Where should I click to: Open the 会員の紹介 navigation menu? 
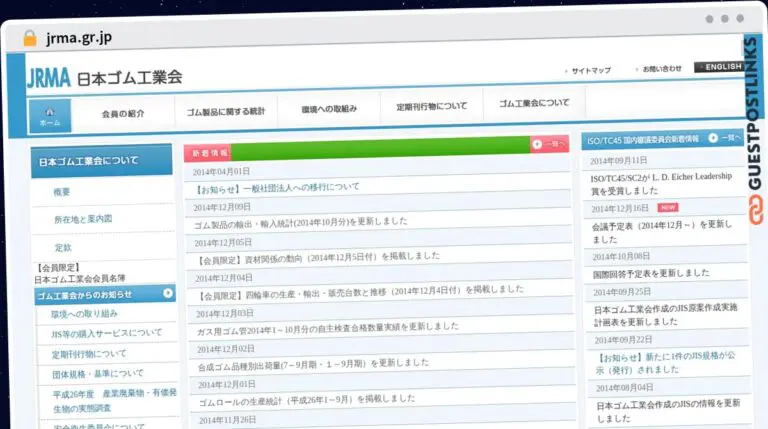[123, 113]
